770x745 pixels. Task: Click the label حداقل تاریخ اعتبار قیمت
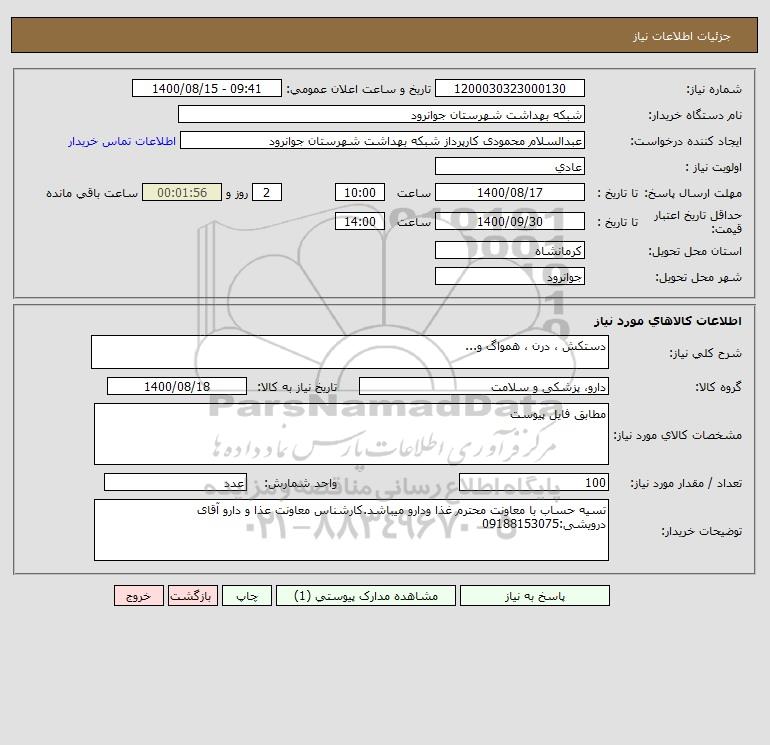click(698, 222)
